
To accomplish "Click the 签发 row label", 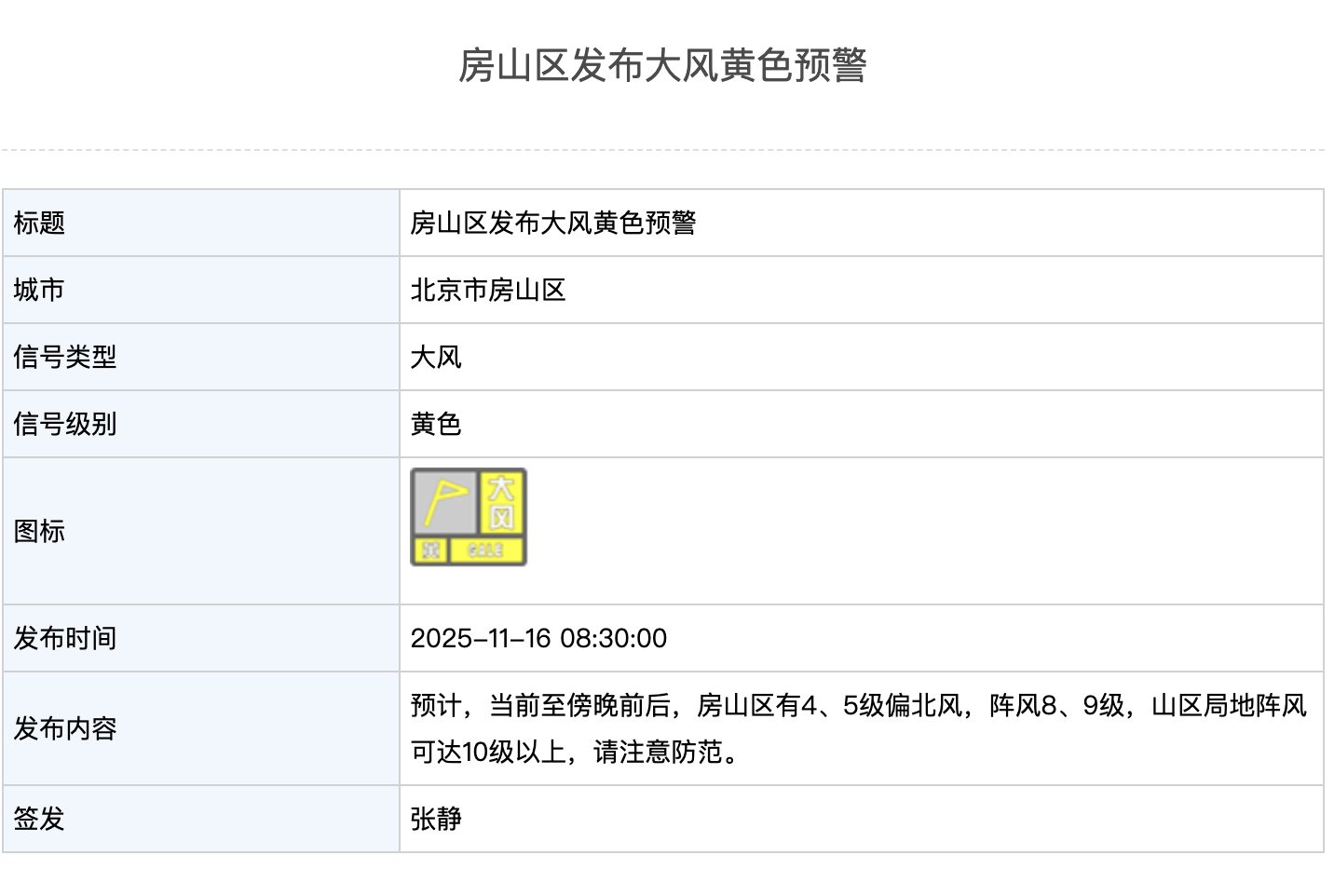I will [39, 820].
